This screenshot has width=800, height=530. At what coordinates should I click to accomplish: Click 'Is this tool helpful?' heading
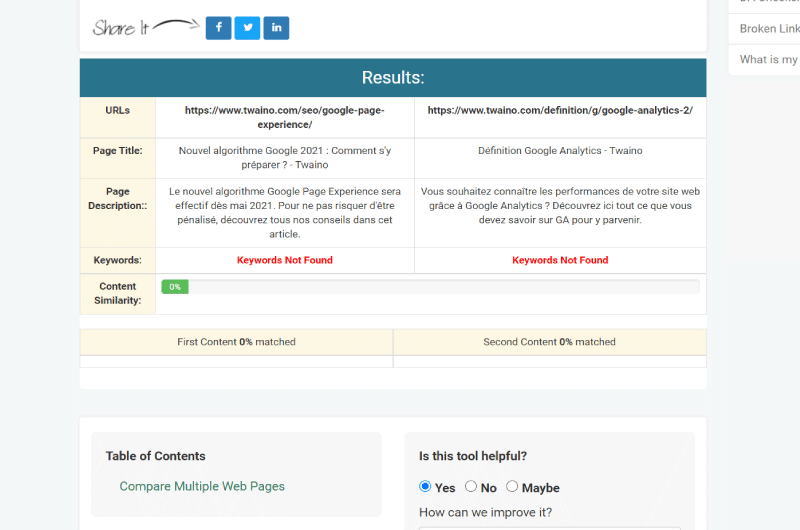click(x=473, y=456)
